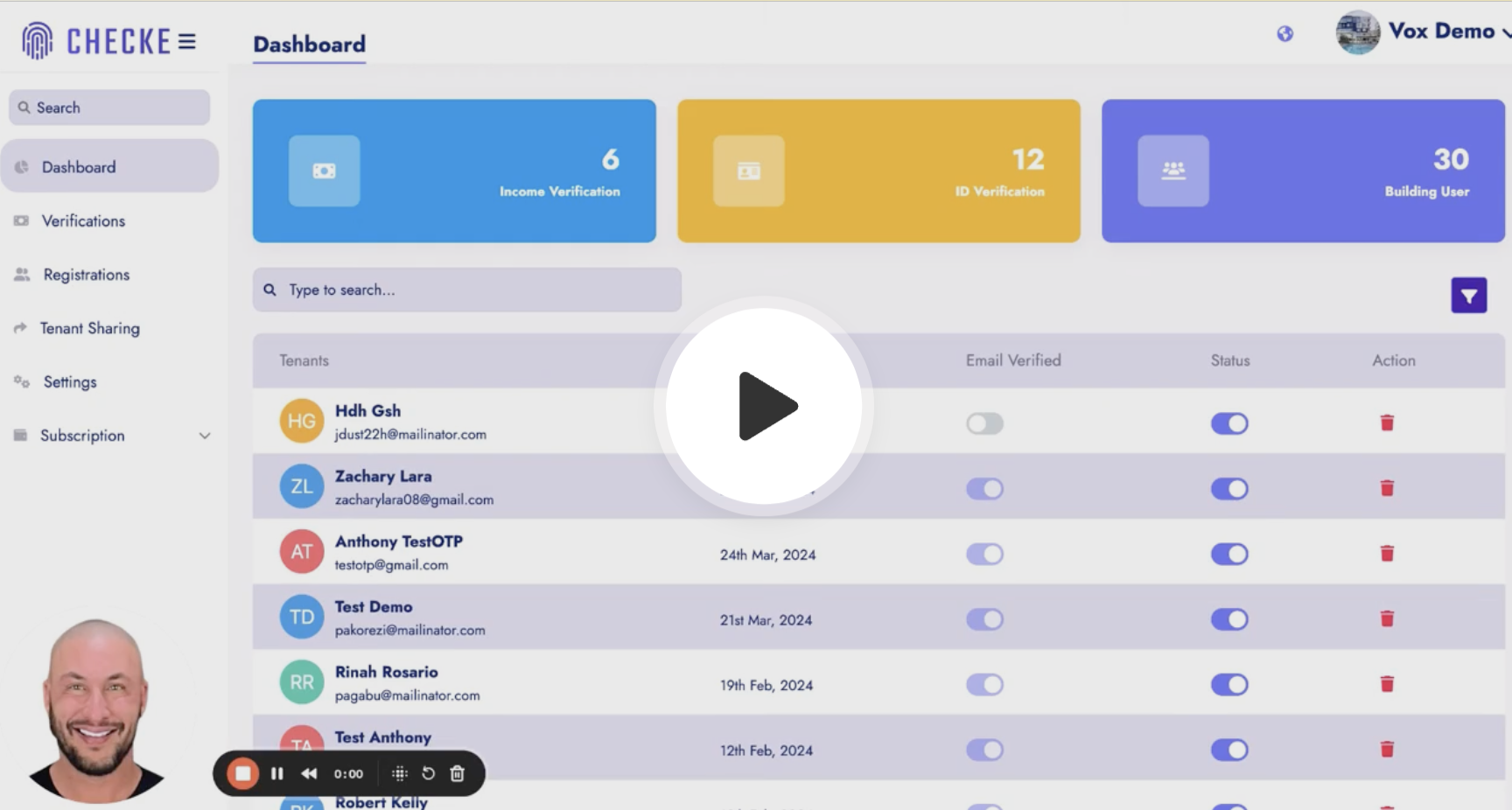The image size is (1512, 810).
Task: Click the Income Verification card
Action: coord(454,171)
